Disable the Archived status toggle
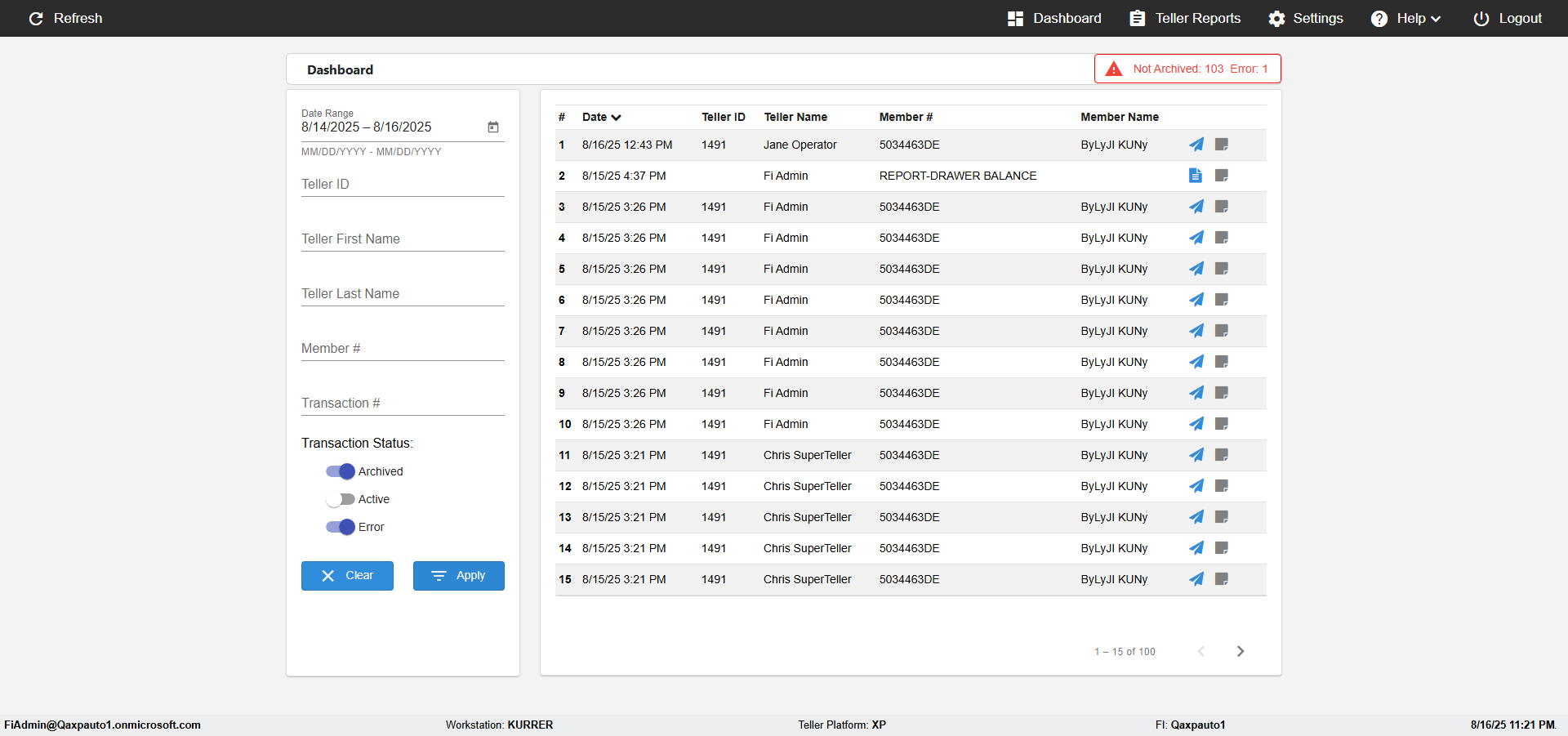 click(341, 471)
